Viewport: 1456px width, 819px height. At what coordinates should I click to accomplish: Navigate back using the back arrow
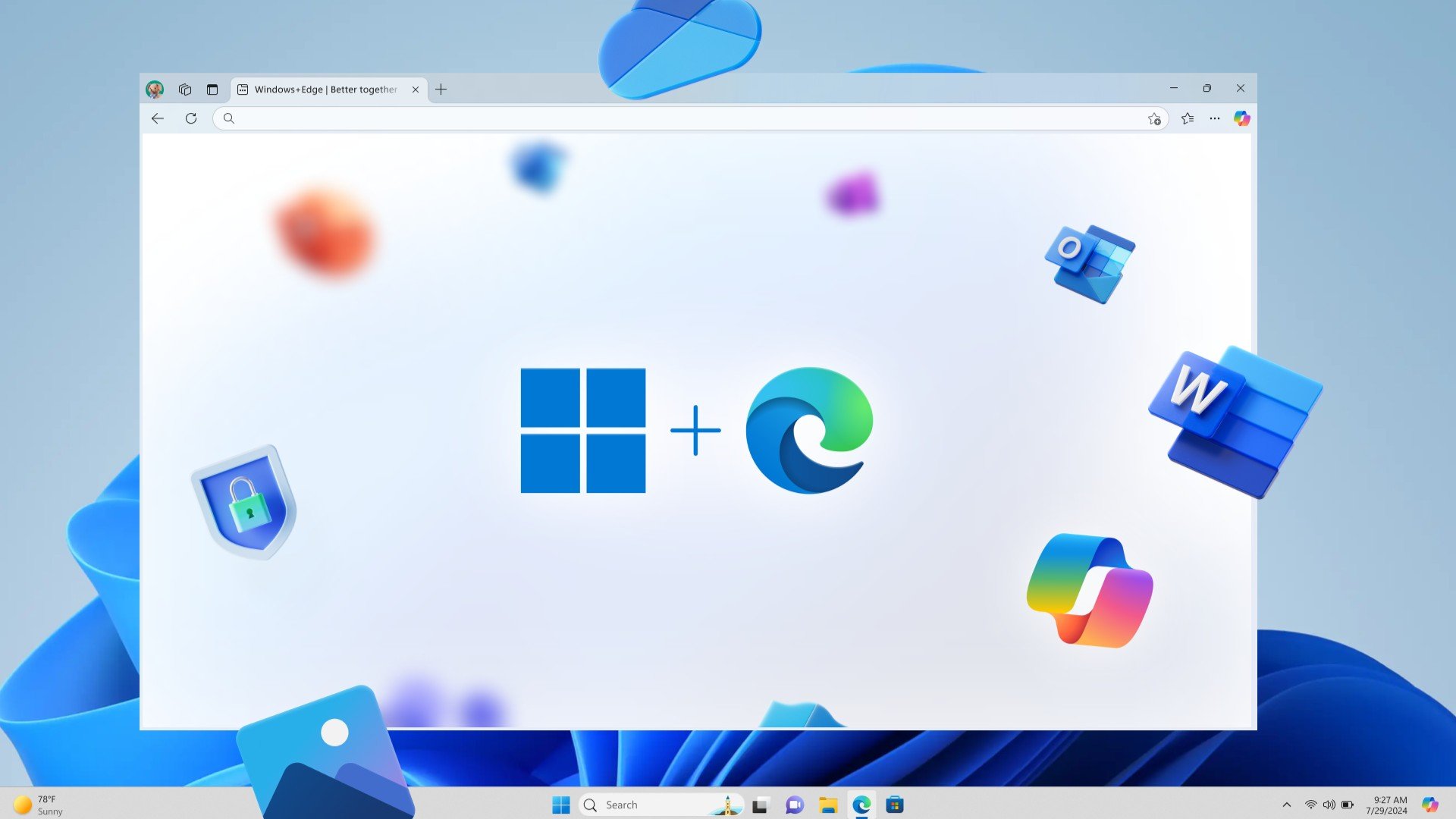point(159,118)
